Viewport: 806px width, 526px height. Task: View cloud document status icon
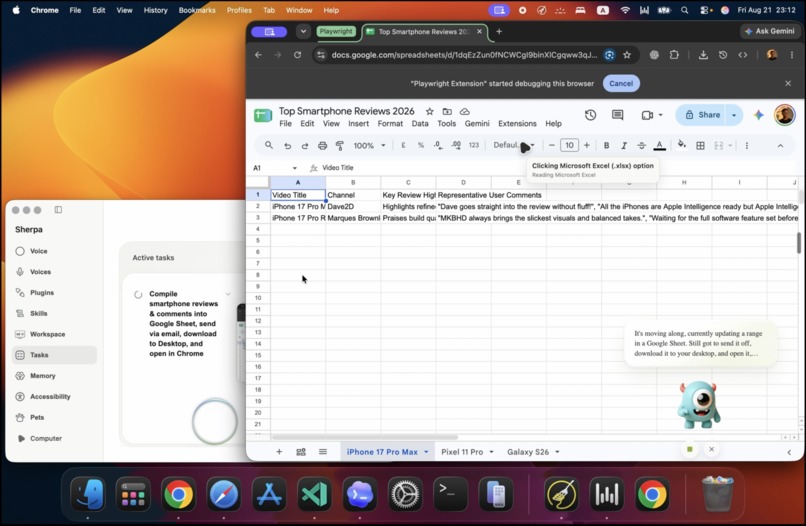[x=465, y=112]
